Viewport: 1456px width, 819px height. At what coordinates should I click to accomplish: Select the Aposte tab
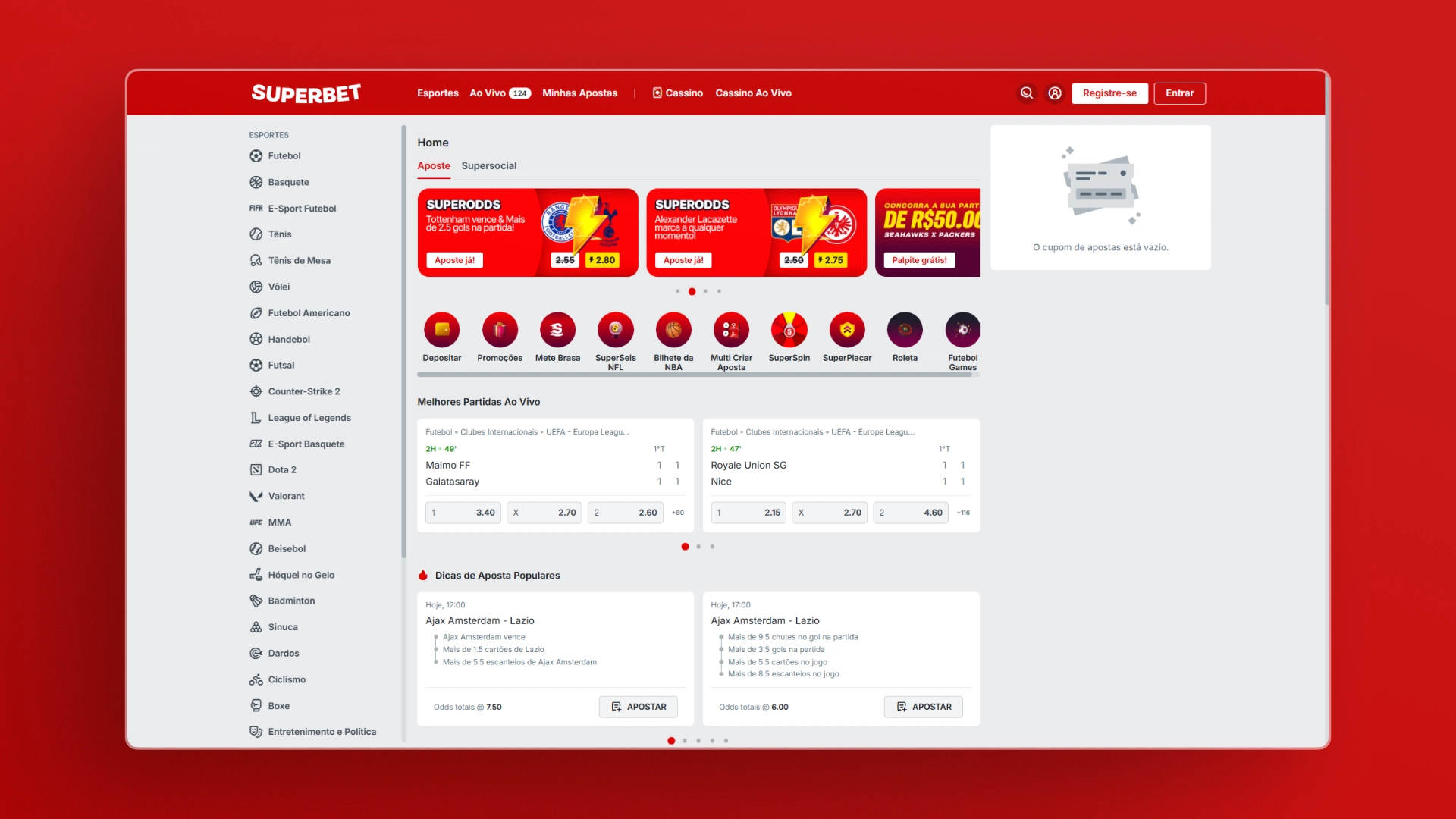pos(432,166)
